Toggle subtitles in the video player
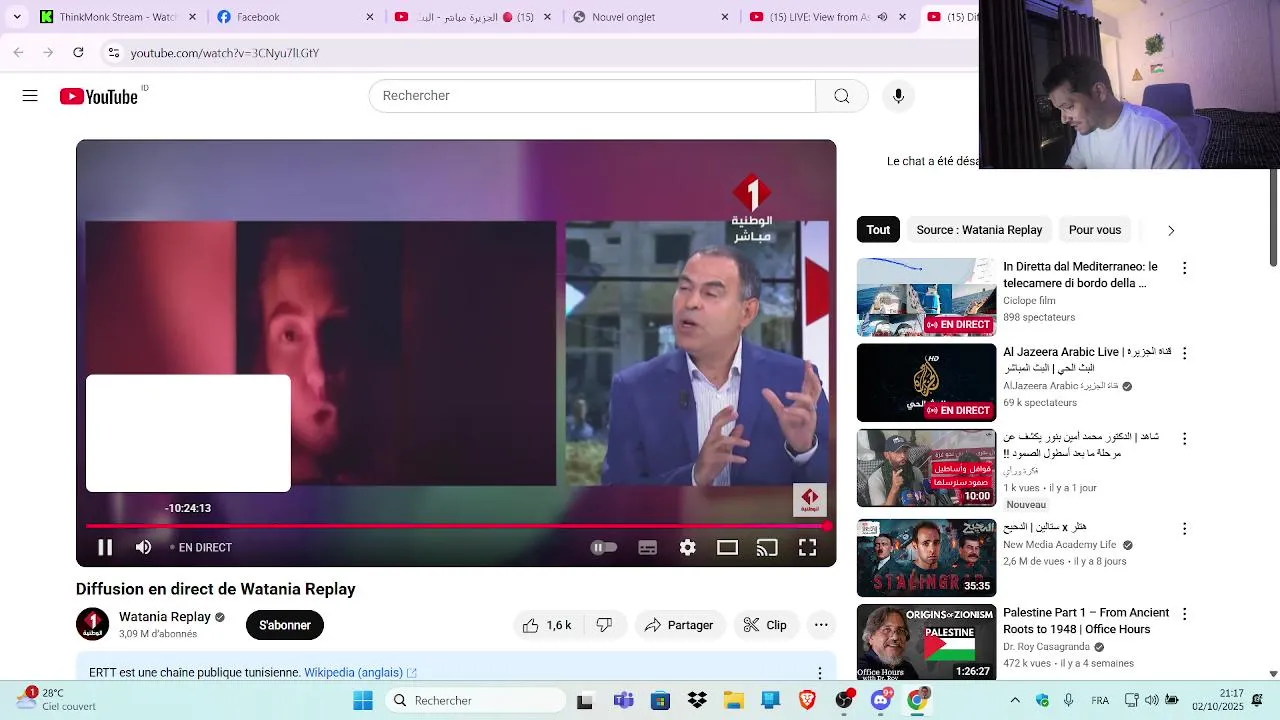The height and width of the screenshot is (720, 1280). (x=648, y=547)
